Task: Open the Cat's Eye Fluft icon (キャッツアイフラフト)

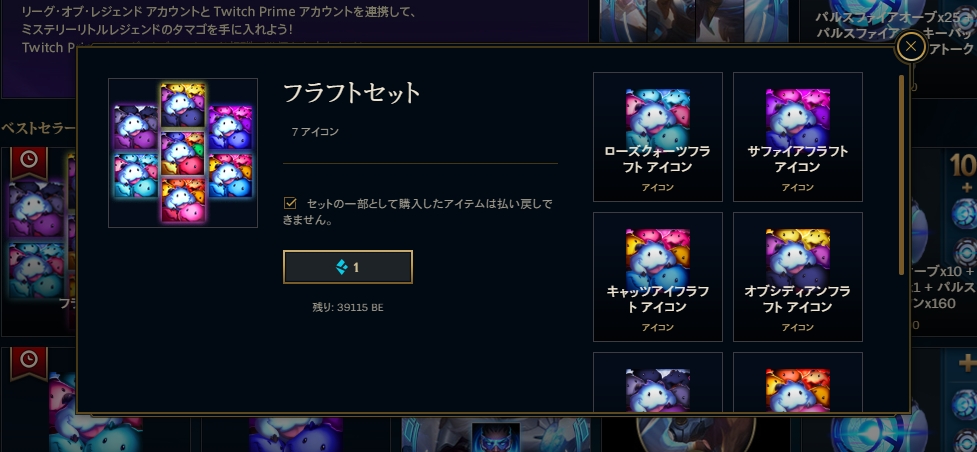Action: pos(657,277)
